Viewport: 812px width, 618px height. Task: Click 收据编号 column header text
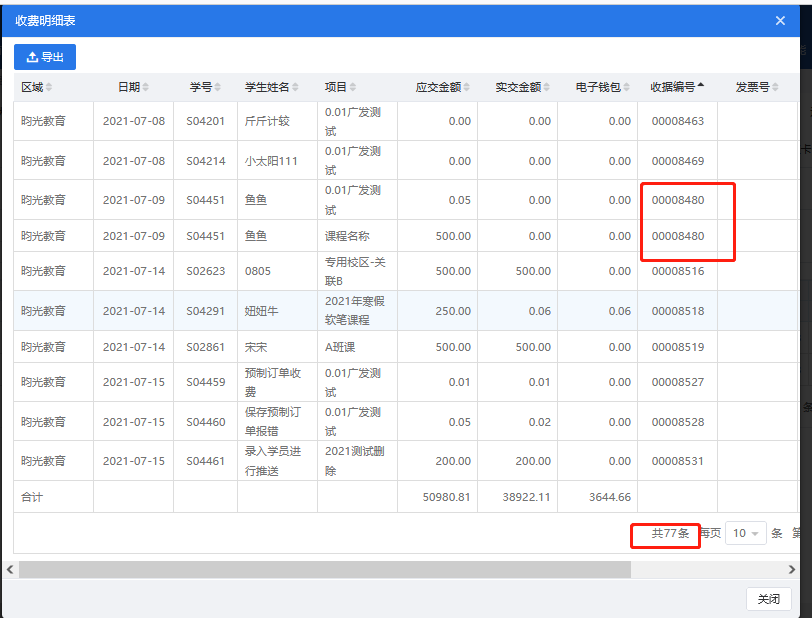672,87
